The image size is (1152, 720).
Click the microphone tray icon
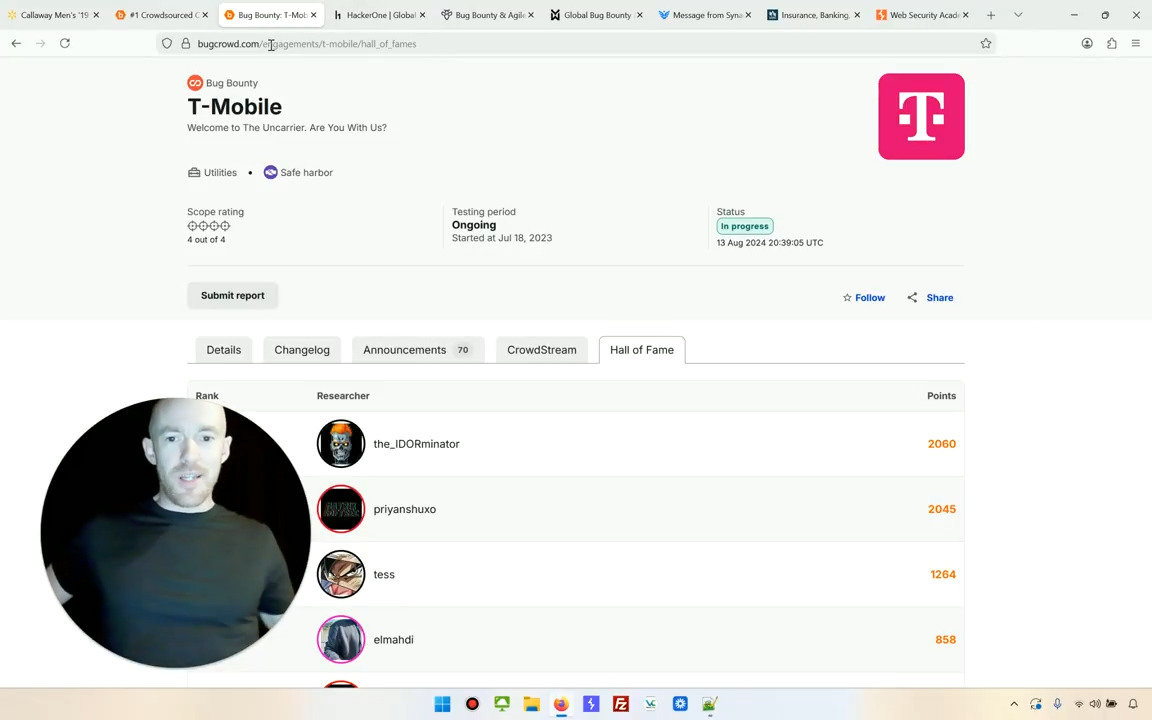(x=1057, y=704)
